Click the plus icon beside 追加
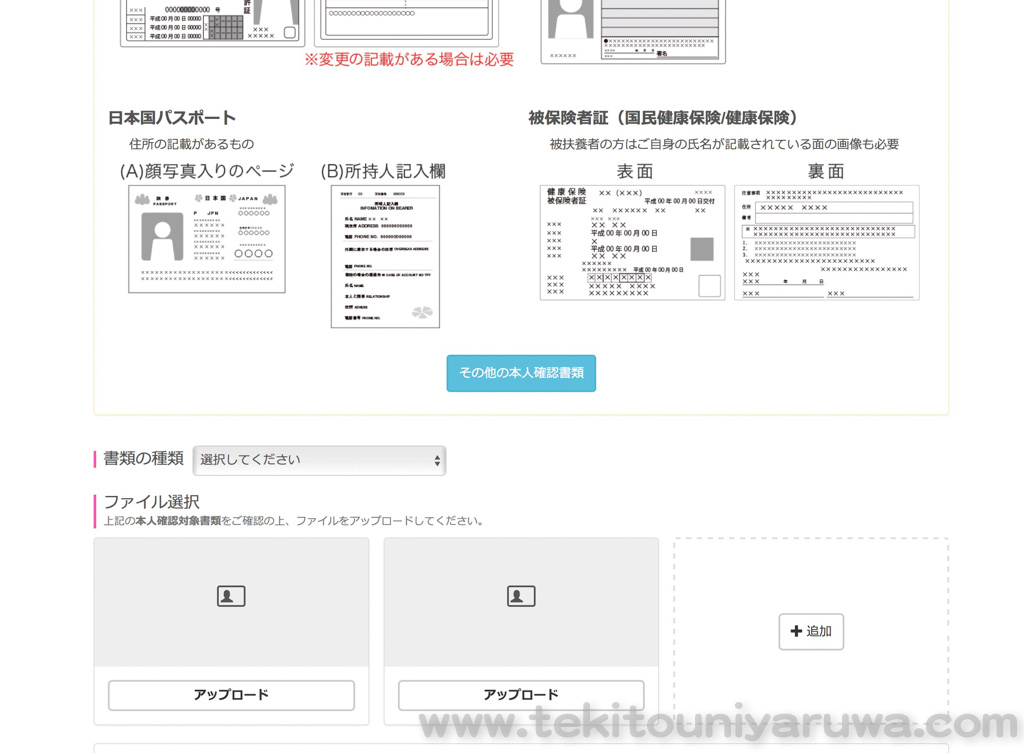This screenshot has width=1024, height=753. [796, 631]
